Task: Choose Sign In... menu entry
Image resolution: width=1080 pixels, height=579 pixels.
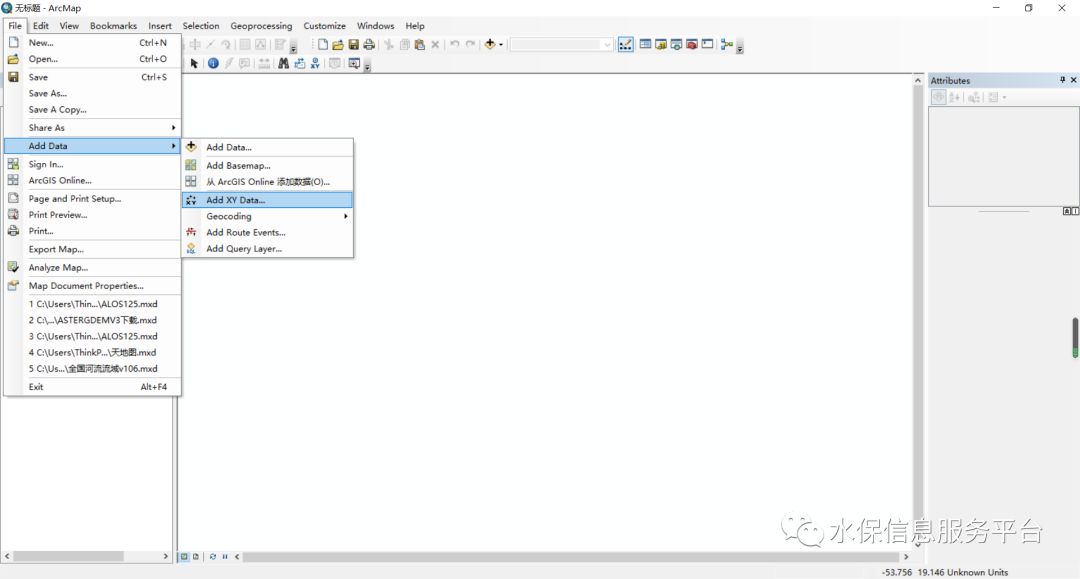Action: [x=93, y=164]
